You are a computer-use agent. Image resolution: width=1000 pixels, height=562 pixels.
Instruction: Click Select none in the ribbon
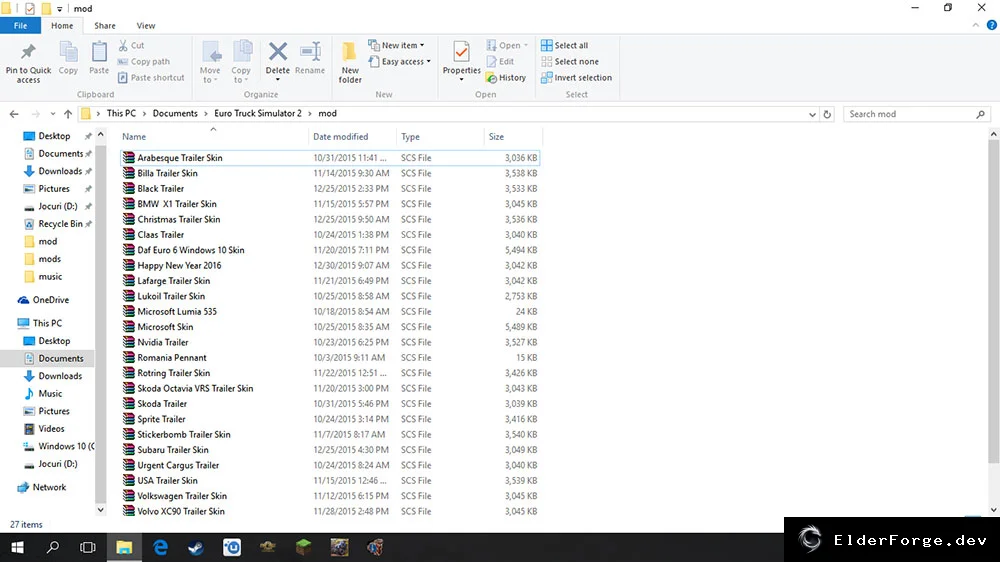tap(570, 61)
